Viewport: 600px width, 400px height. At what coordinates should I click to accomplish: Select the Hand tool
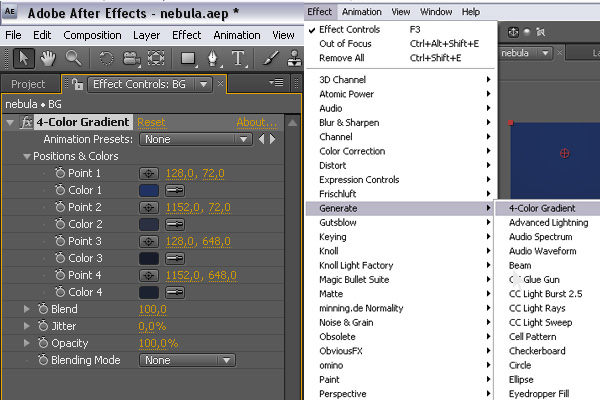point(48,59)
